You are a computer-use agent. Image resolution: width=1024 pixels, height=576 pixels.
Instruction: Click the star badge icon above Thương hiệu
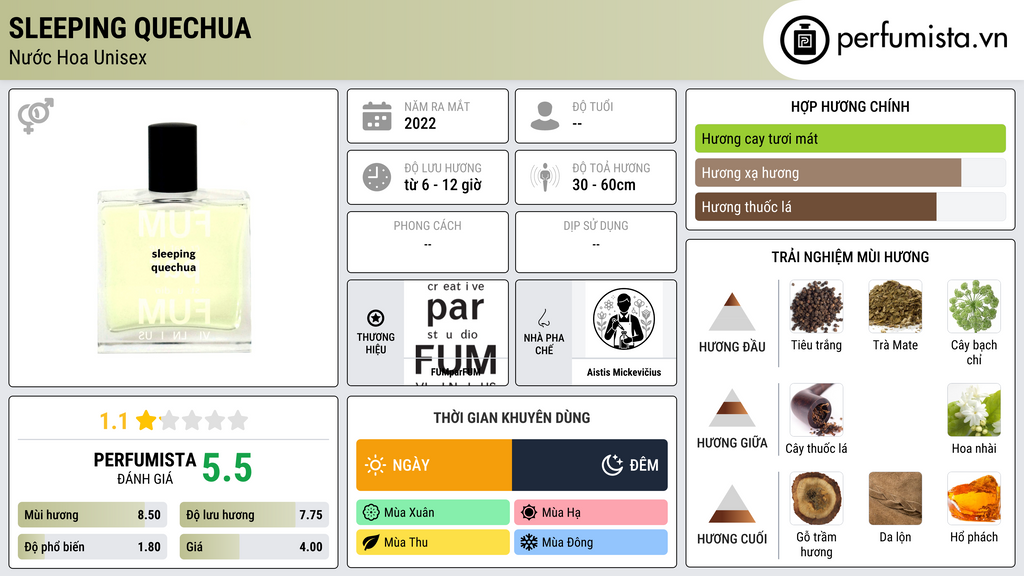pos(376,318)
